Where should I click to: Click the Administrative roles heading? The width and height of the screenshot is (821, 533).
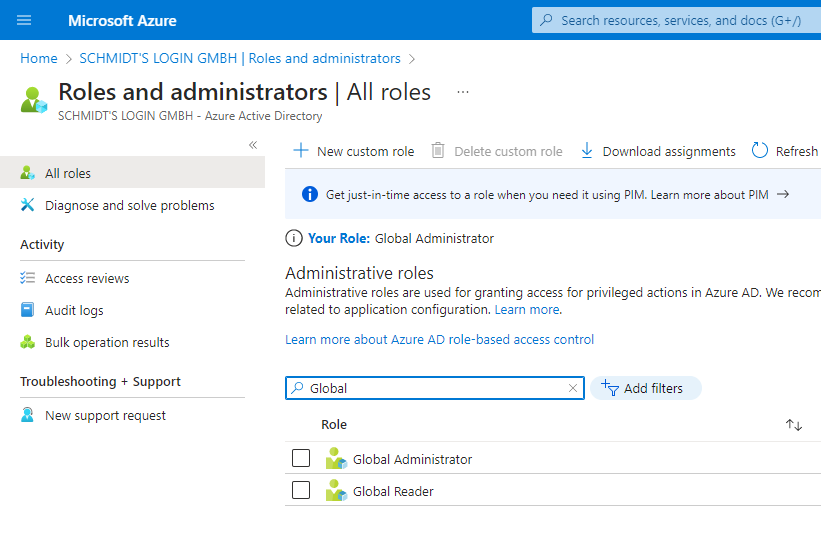pos(359,273)
